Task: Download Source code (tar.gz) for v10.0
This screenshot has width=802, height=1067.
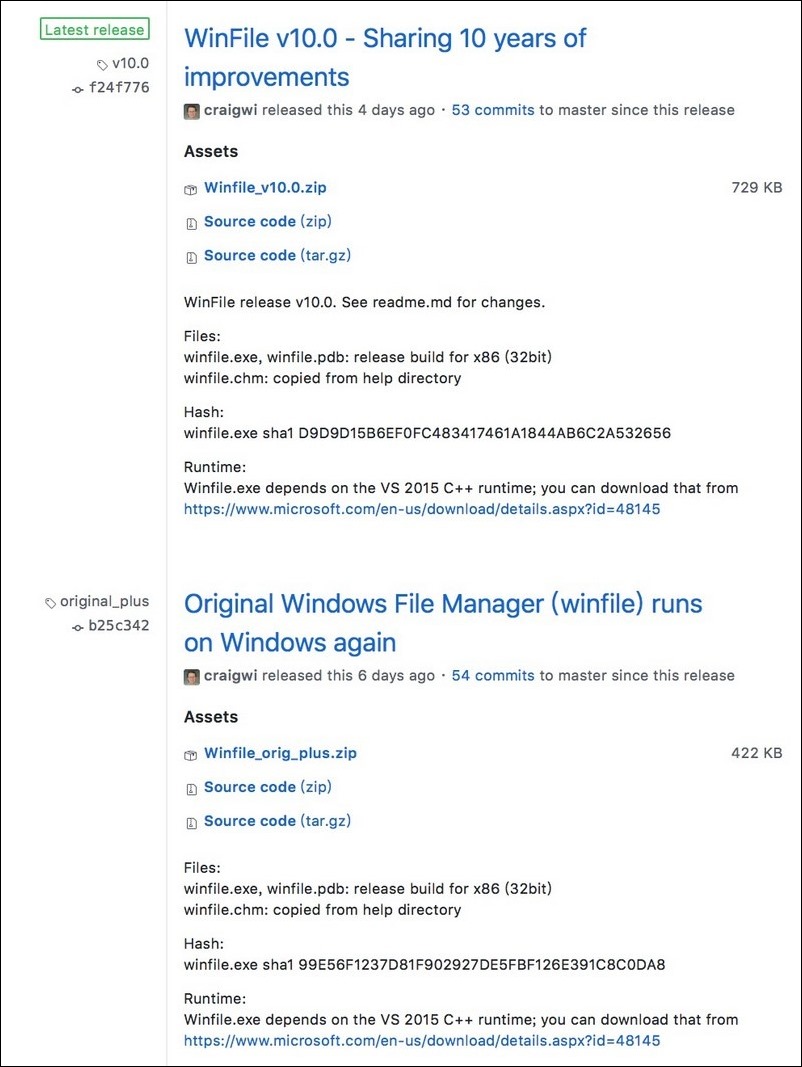Action: (x=278, y=255)
